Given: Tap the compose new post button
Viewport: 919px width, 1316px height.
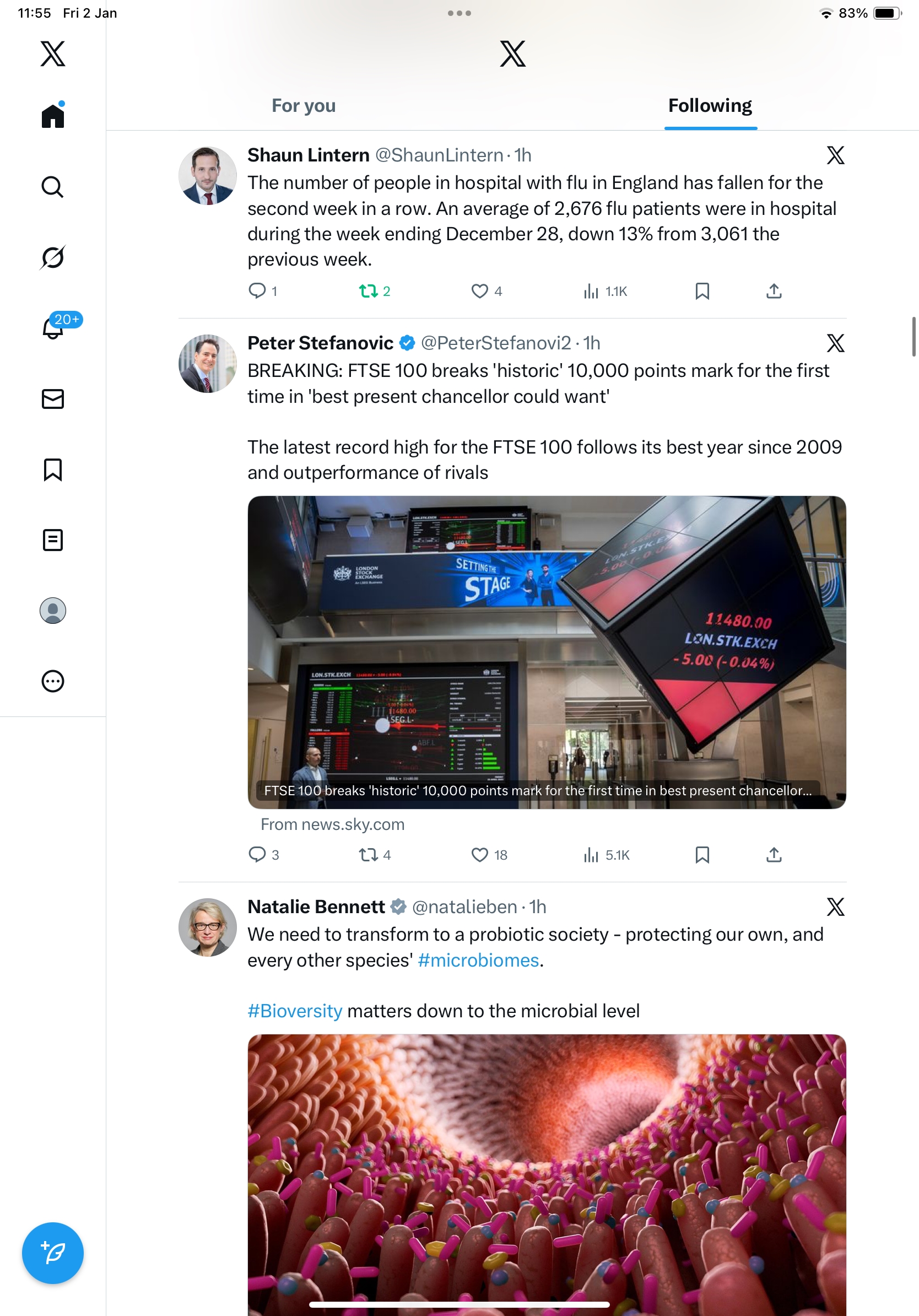Looking at the screenshot, I should pos(53,1253).
